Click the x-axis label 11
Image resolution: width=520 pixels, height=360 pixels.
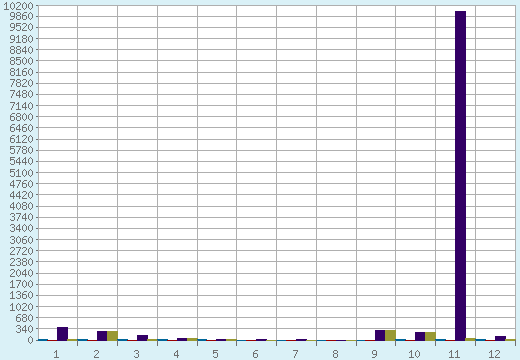[x=454, y=354]
